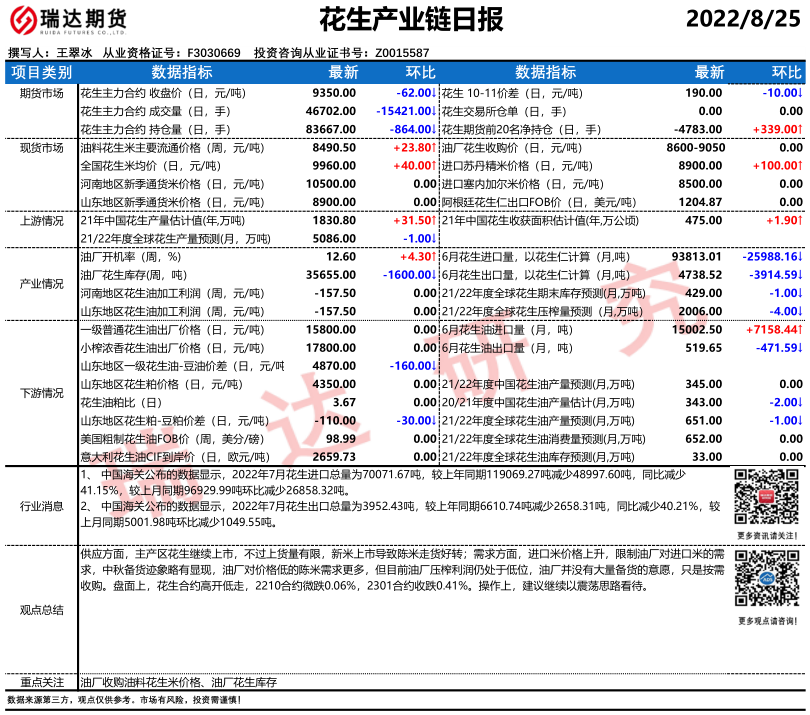
Task: Click the report date 2022/8/25
Action: coord(742,19)
